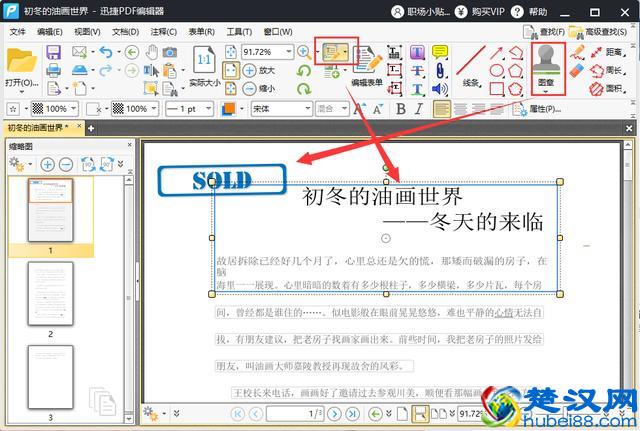
Task: Rotate page counterclockwise with green arrow
Action: (304, 71)
